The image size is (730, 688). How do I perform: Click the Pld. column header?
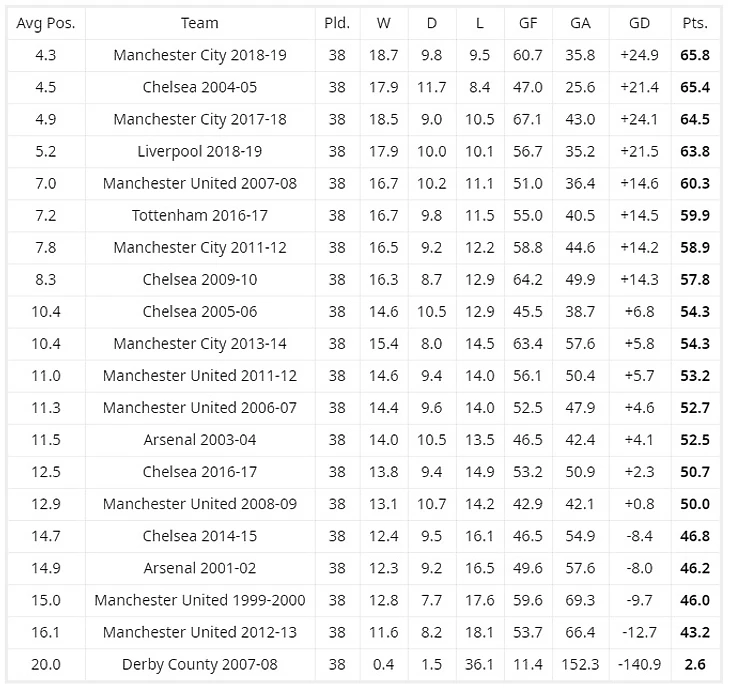[x=337, y=23]
